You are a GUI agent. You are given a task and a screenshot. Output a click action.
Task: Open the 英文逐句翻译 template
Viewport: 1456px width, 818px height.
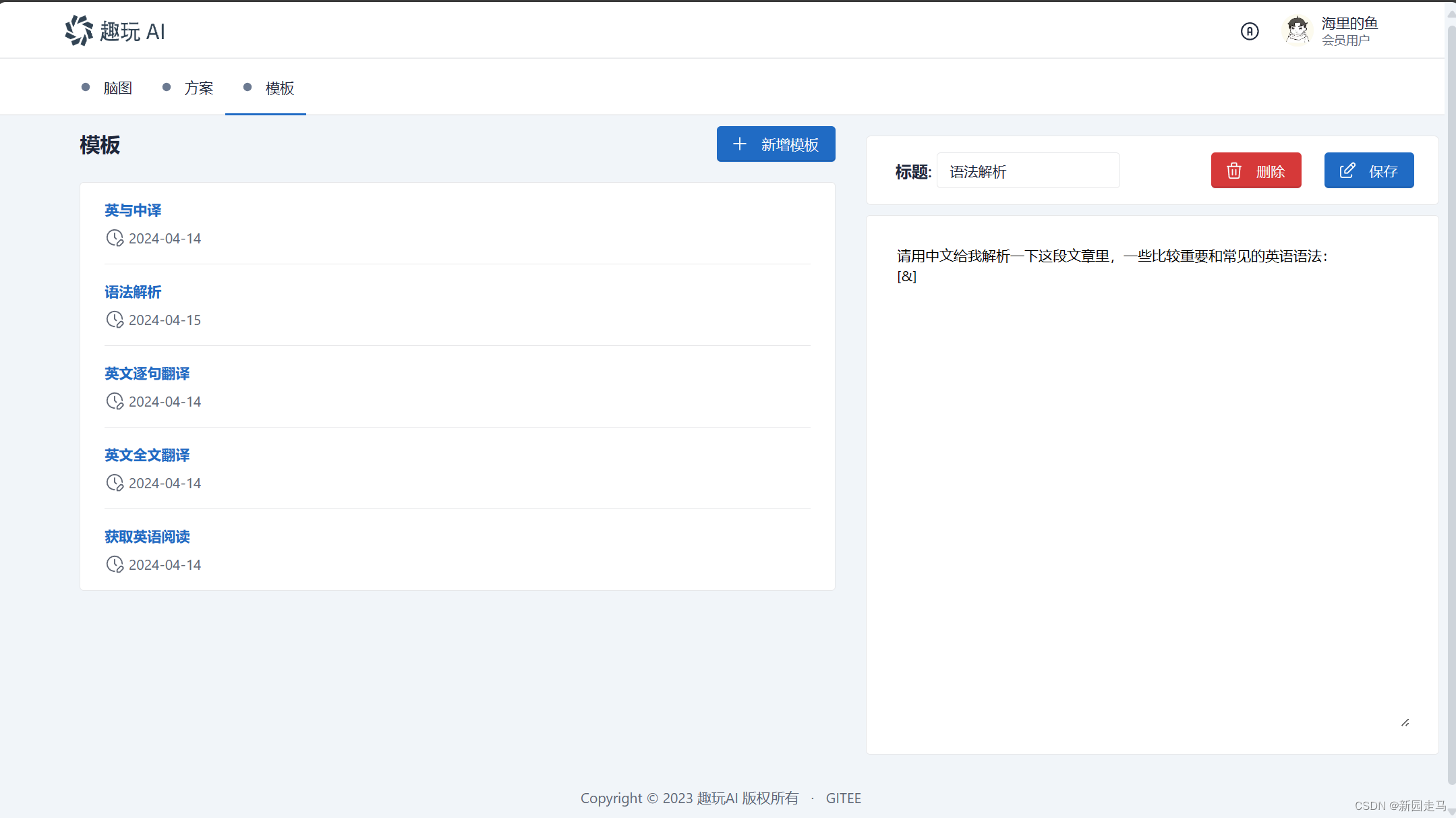[147, 374]
